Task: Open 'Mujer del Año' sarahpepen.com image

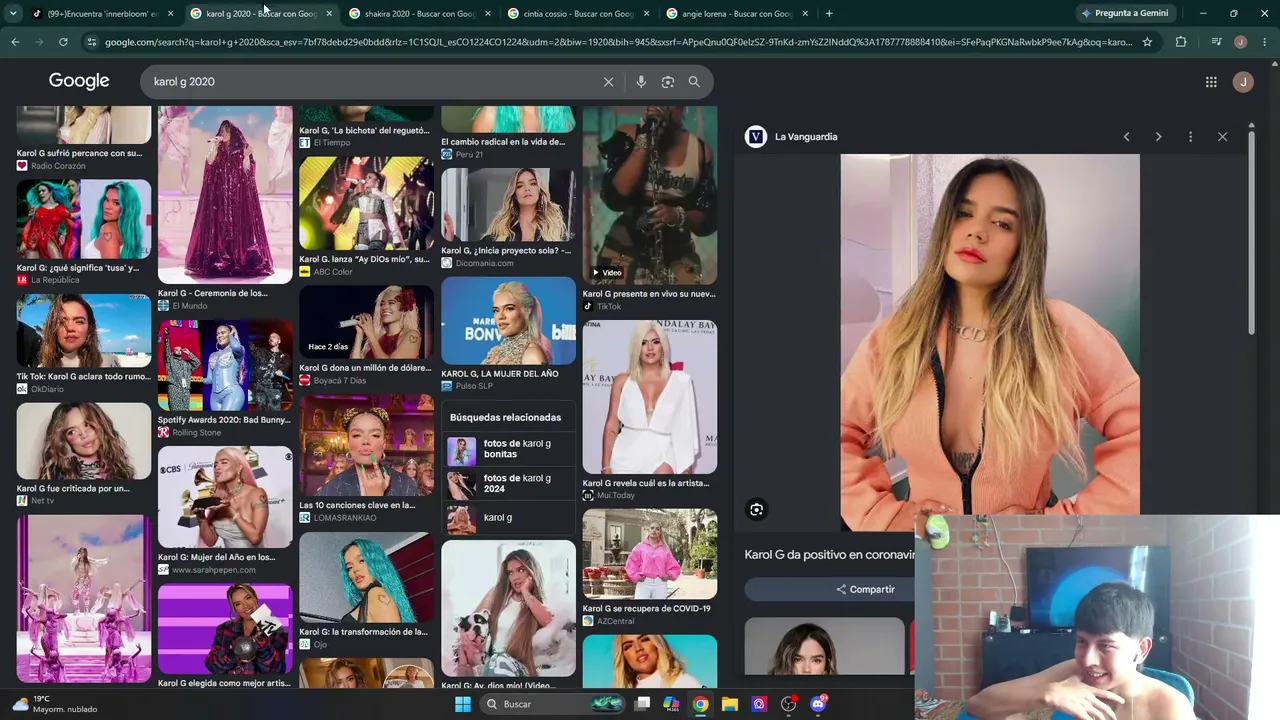Action: pos(225,497)
